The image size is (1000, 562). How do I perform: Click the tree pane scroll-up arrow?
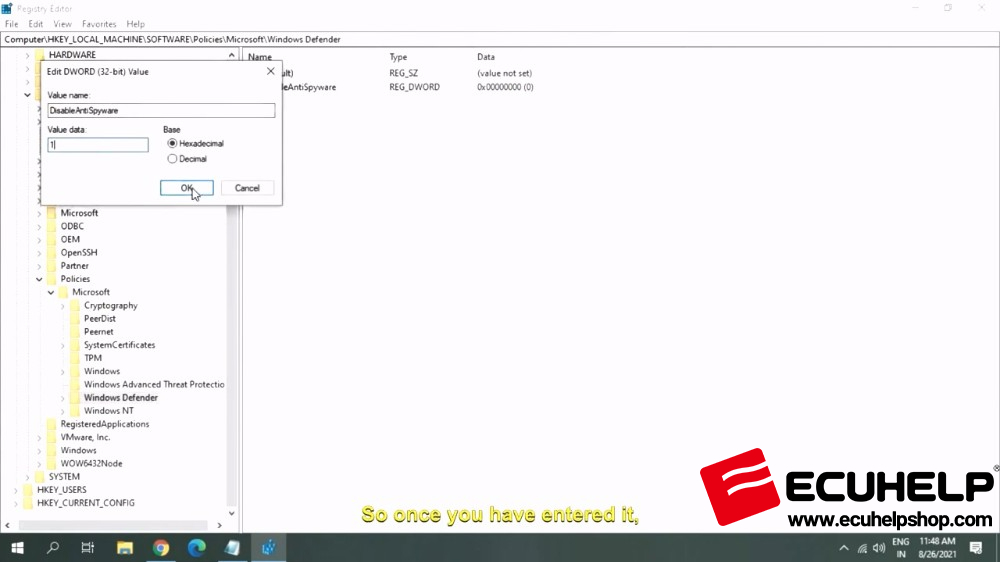click(x=232, y=55)
